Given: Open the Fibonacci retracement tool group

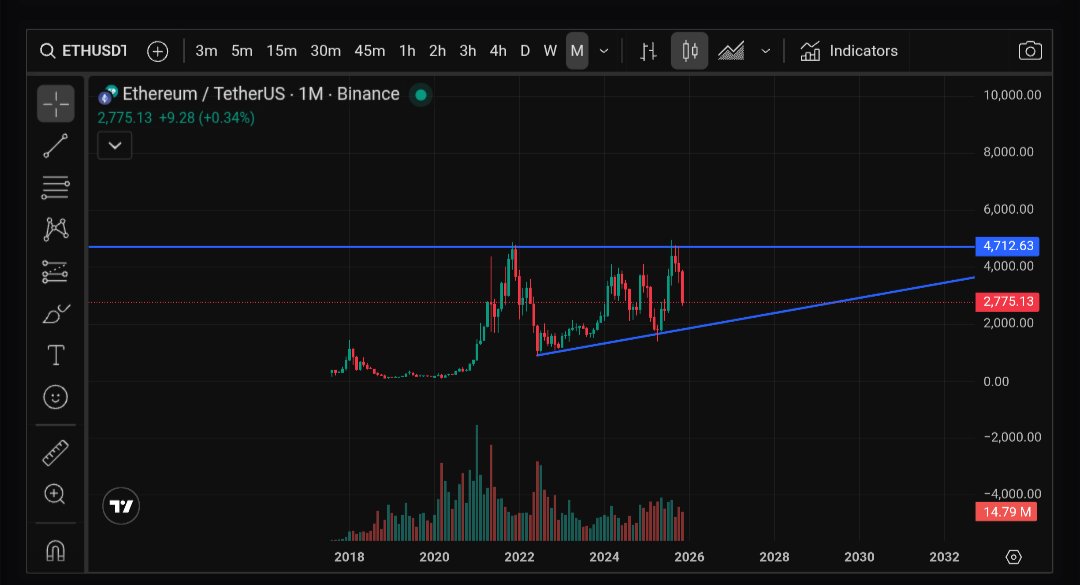Looking at the screenshot, I should (56, 187).
